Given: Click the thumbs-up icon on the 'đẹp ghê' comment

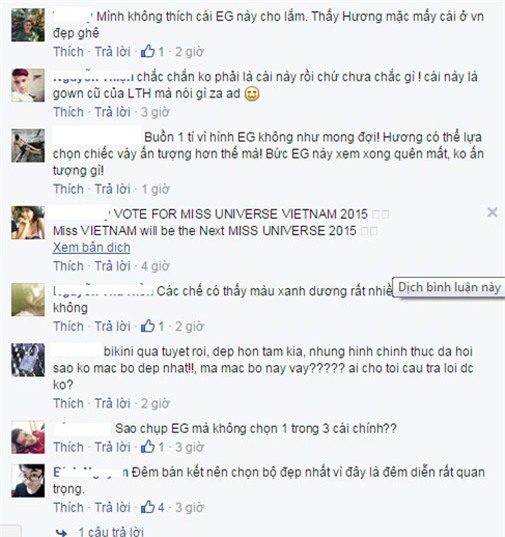Looking at the screenshot, I should click(x=148, y=51).
